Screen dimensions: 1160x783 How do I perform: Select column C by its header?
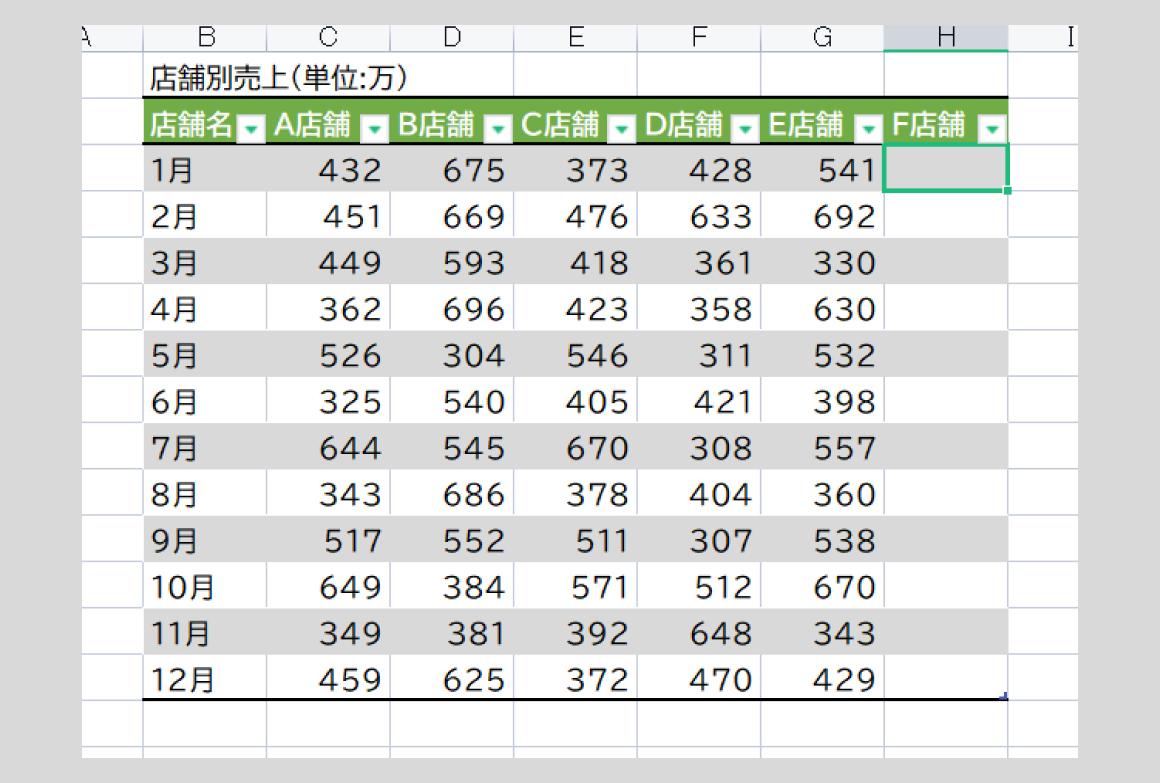click(328, 37)
